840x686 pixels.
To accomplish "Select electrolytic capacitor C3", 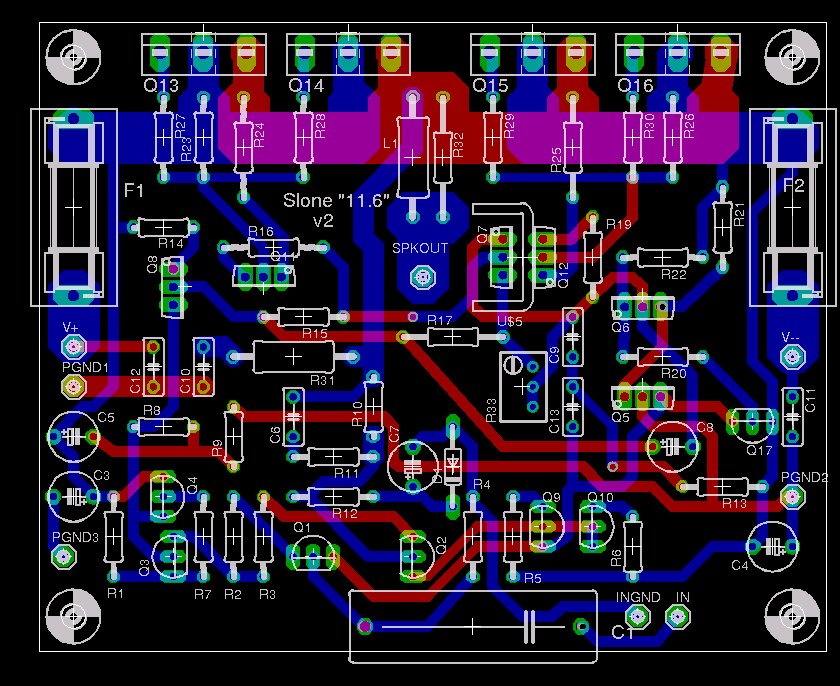I will (x=74, y=497).
